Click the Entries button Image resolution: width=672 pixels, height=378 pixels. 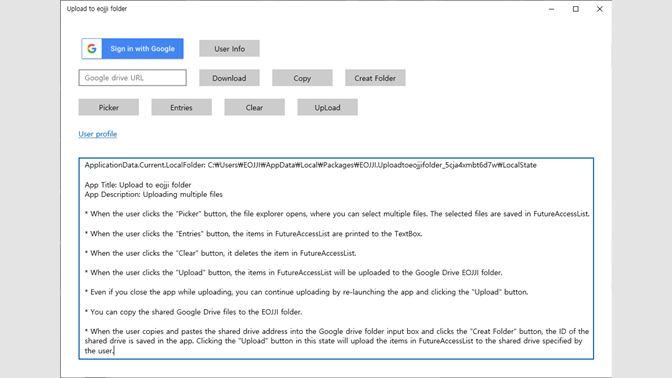[x=181, y=108]
